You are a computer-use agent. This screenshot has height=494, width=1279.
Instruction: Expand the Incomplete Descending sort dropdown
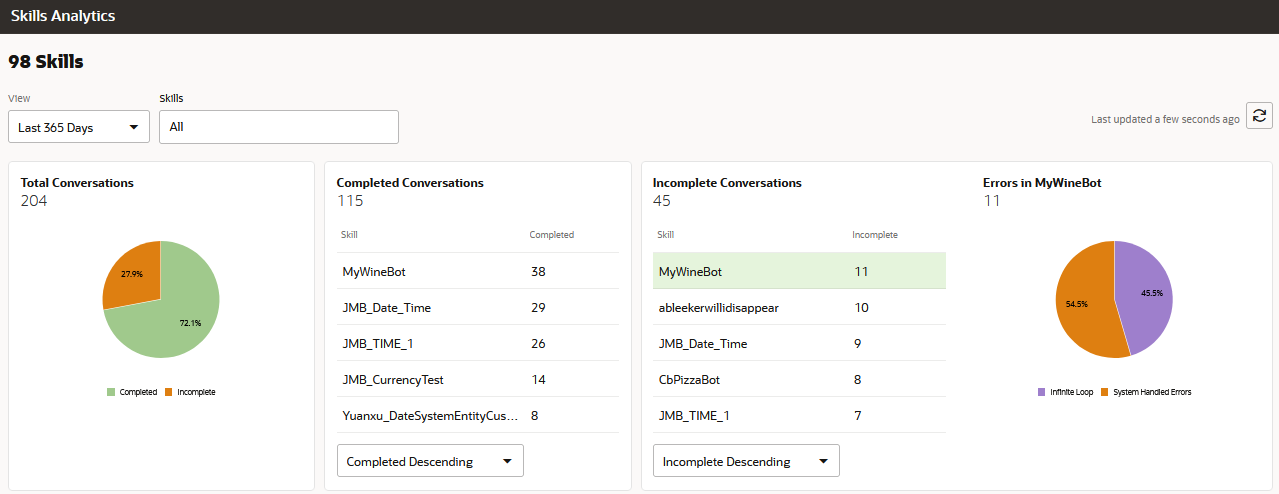746,461
